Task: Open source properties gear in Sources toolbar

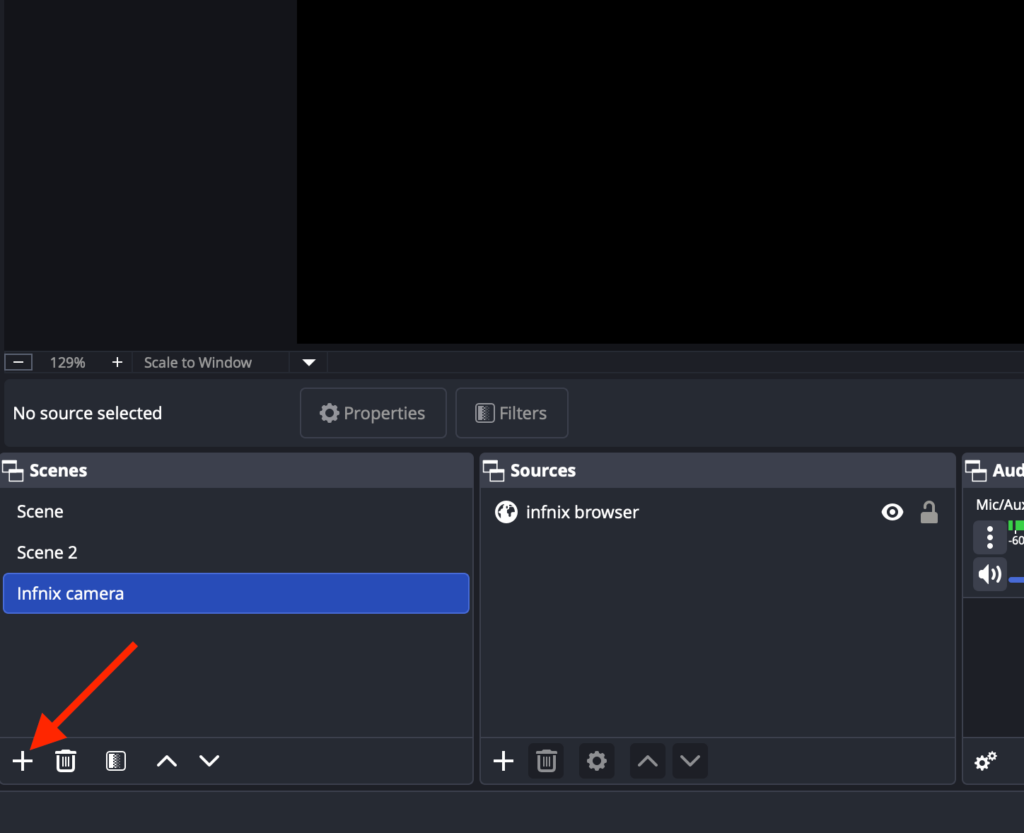Action: pyautogui.click(x=597, y=761)
